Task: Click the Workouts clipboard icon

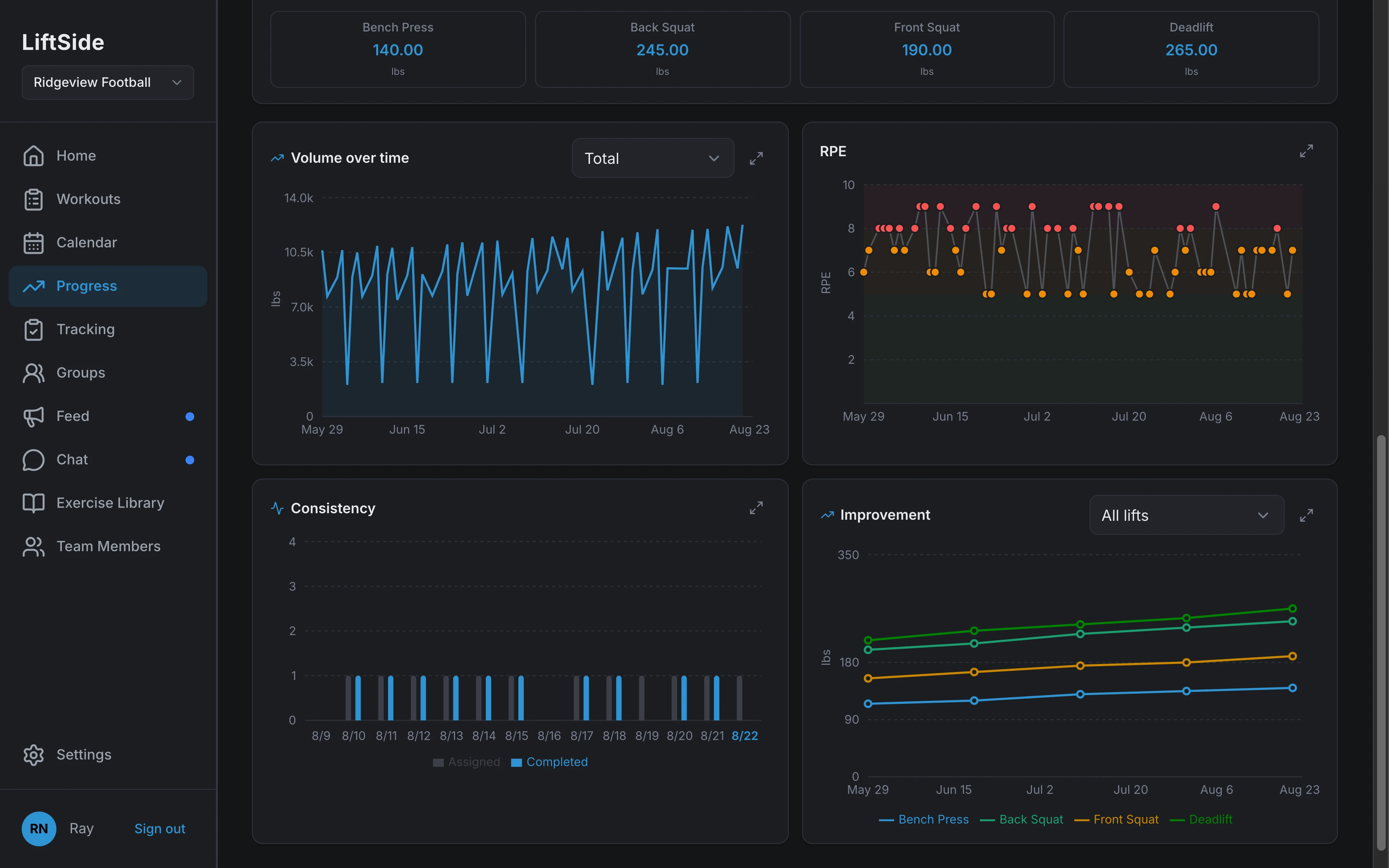Action: (x=33, y=199)
